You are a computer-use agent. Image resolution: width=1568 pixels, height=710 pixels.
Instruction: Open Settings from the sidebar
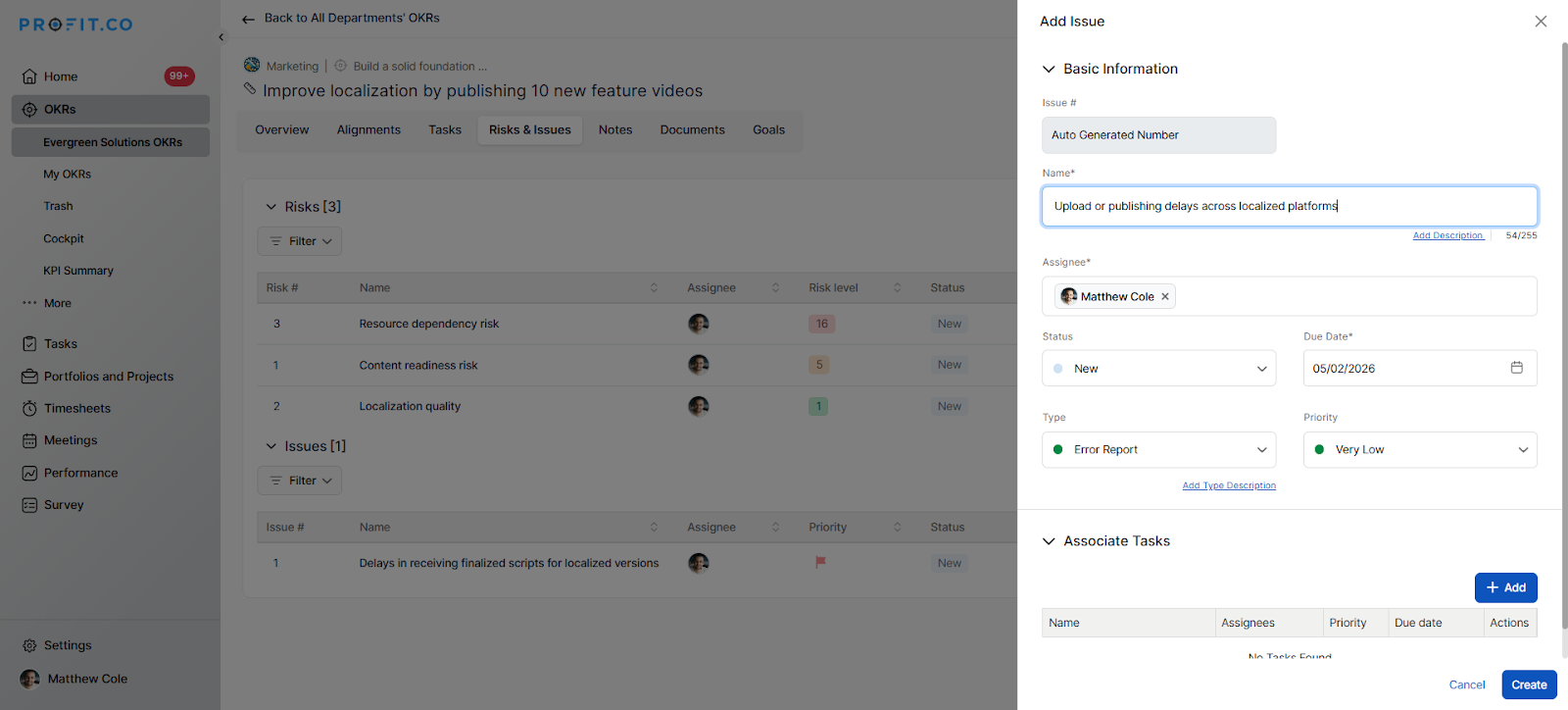[67, 645]
